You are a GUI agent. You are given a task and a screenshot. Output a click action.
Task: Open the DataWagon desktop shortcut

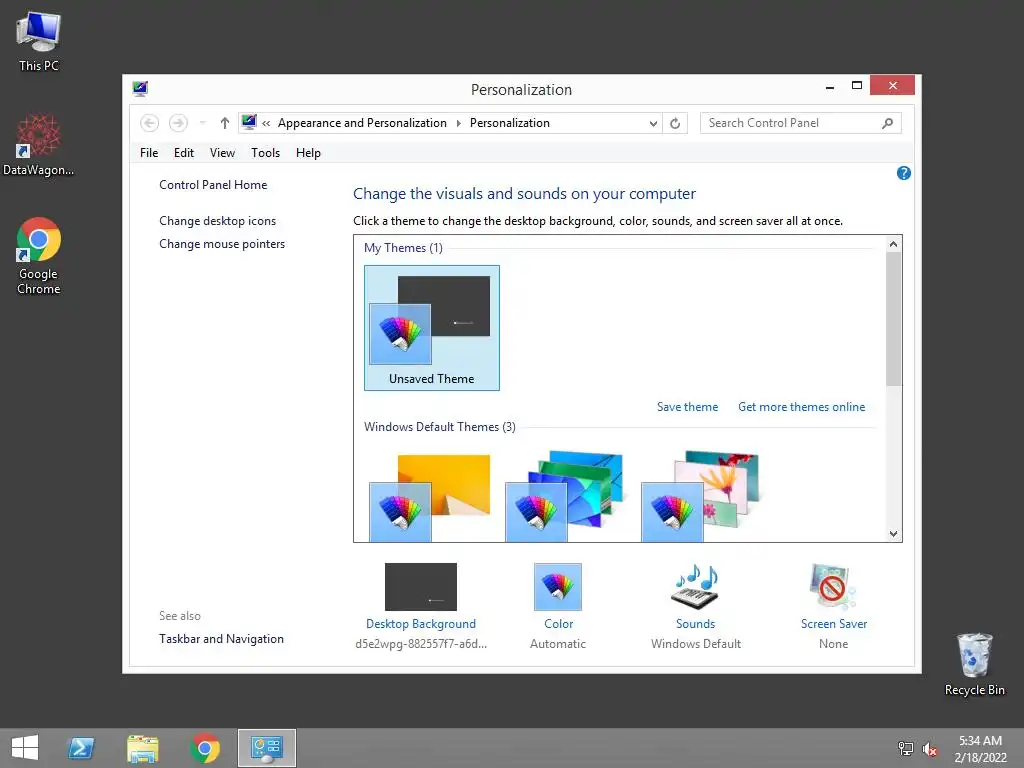point(39,145)
